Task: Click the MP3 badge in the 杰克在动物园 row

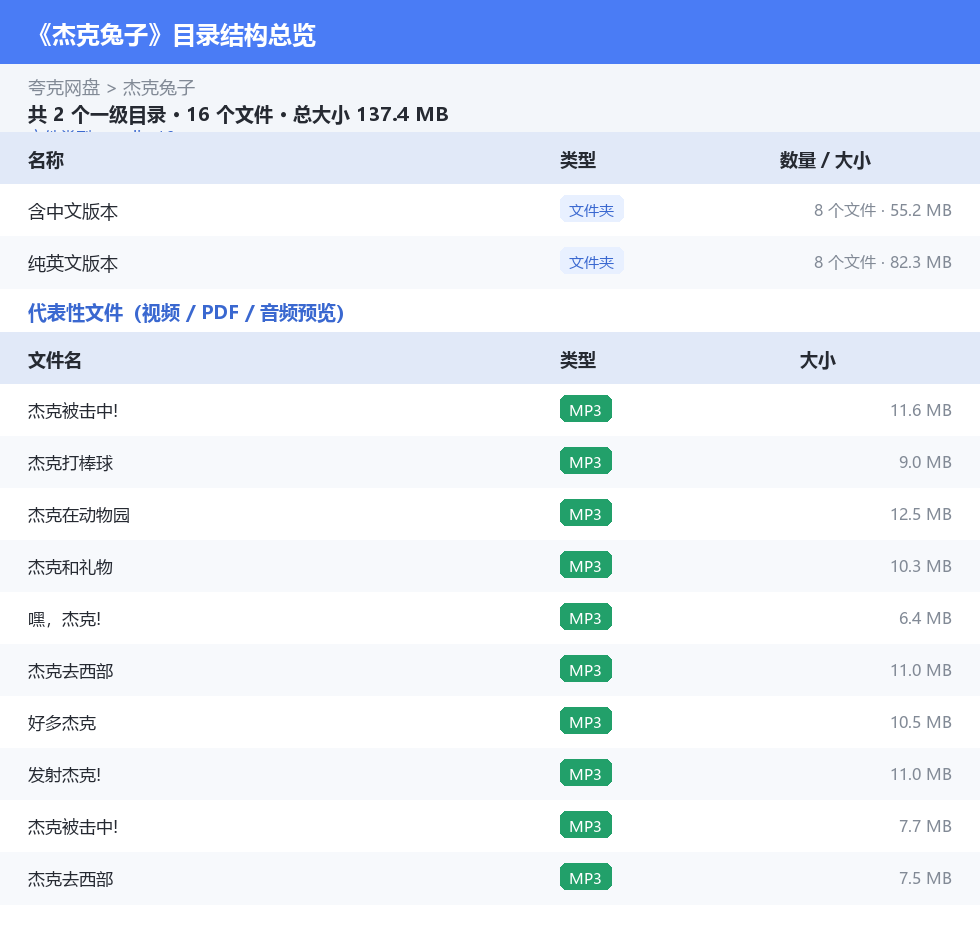Action: coord(586,513)
